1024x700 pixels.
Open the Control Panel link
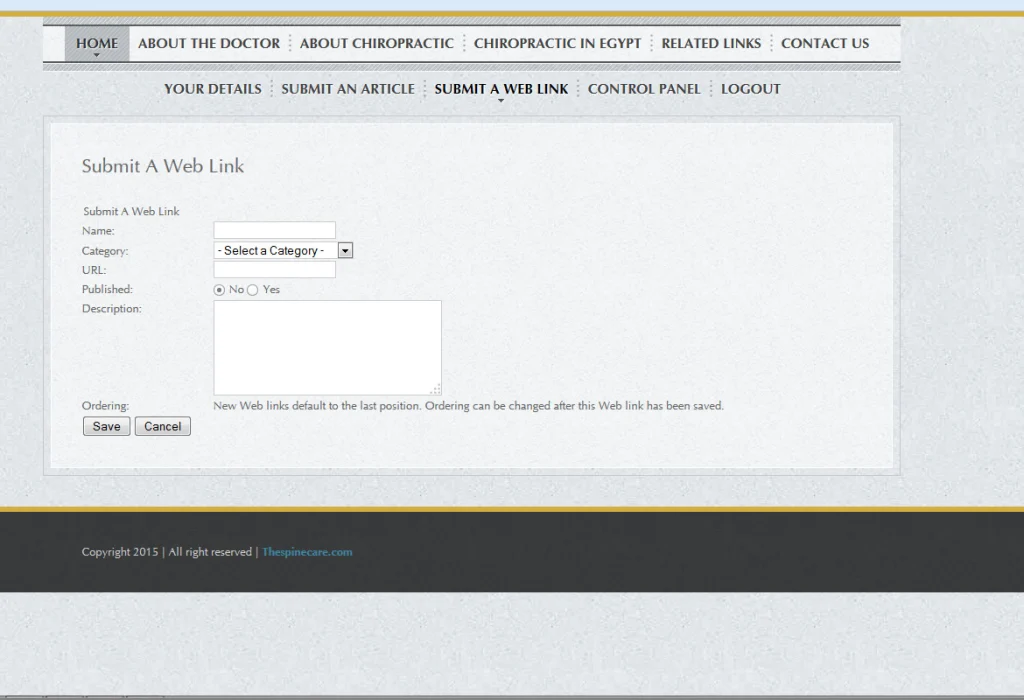pyautogui.click(x=644, y=89)
